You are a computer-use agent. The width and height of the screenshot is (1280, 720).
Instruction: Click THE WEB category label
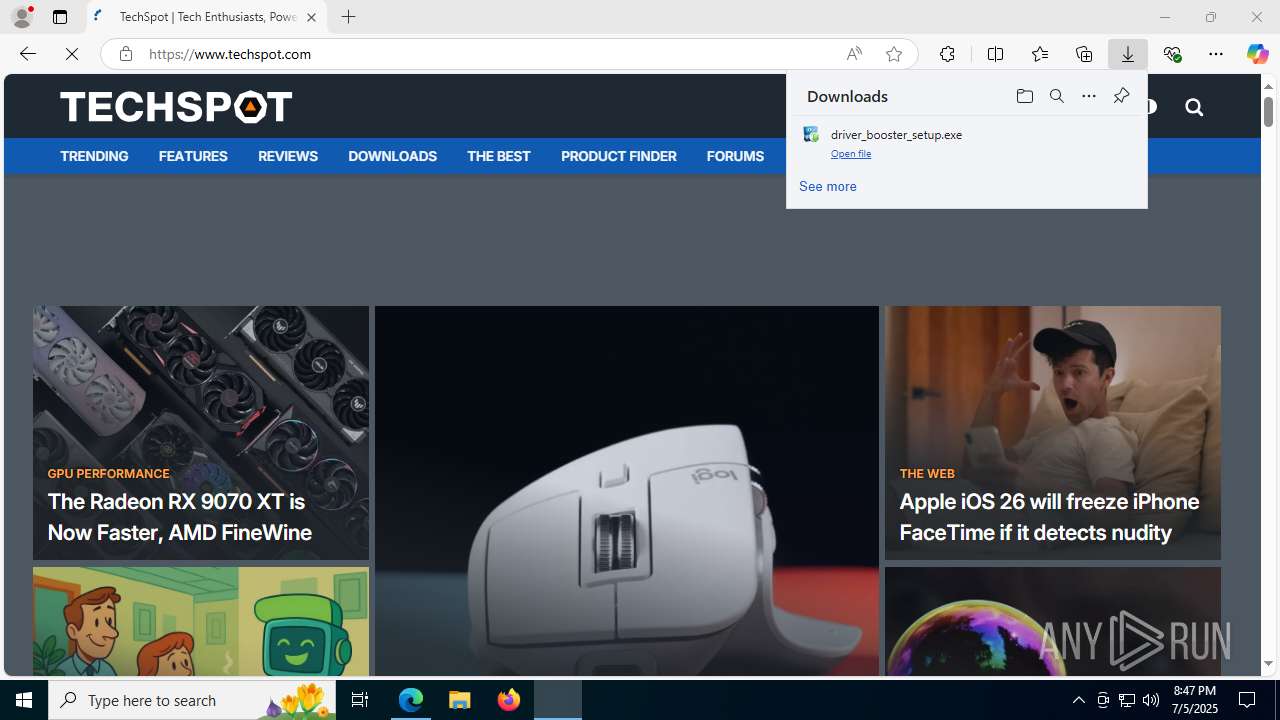[x=927, y=474]
